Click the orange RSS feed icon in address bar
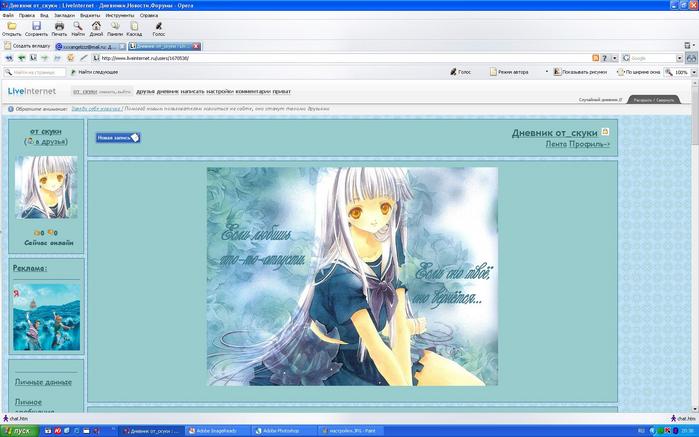 pyautogui.click(x=595, y=58)
